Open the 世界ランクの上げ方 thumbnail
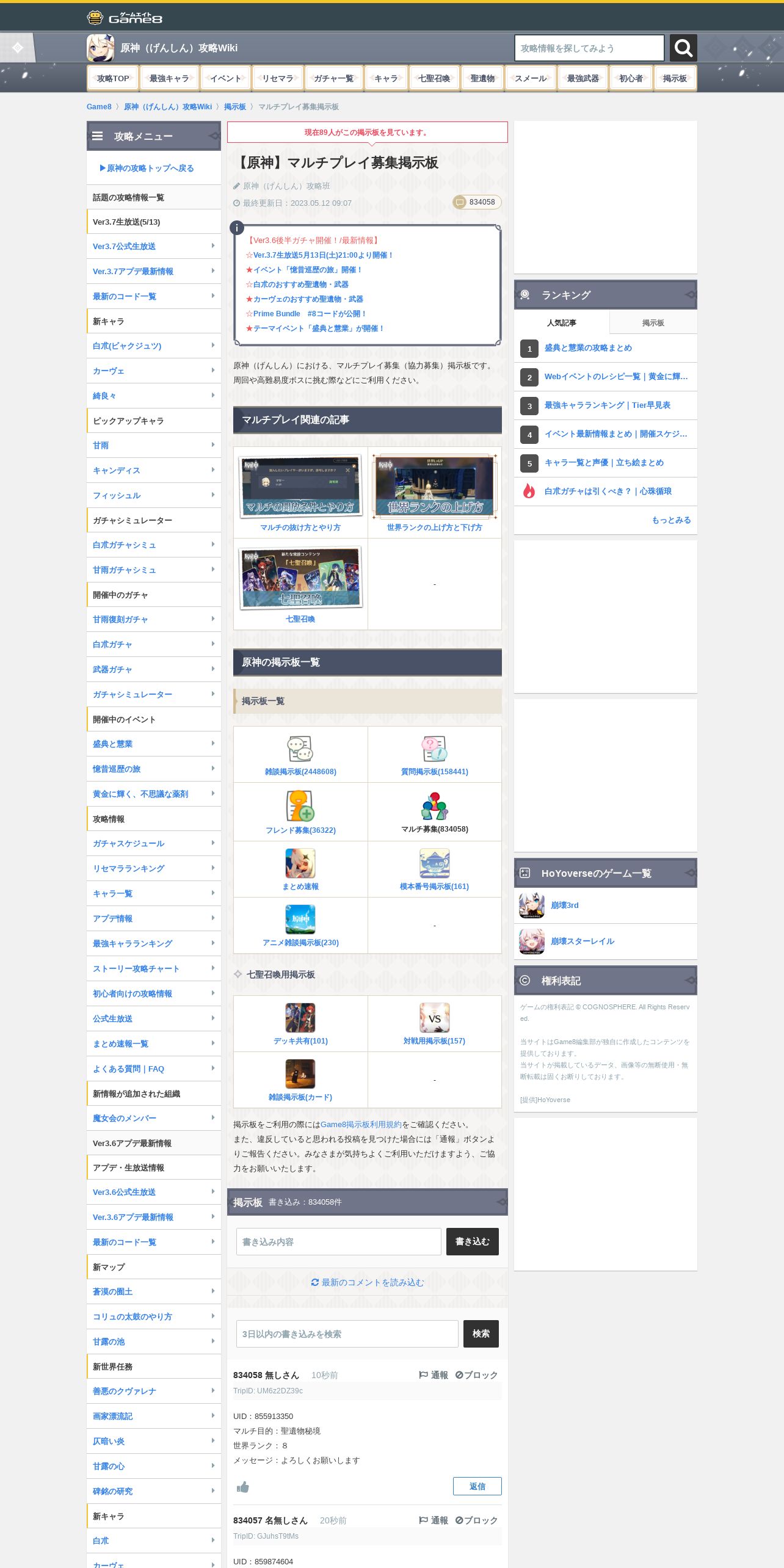 [434, 487]
